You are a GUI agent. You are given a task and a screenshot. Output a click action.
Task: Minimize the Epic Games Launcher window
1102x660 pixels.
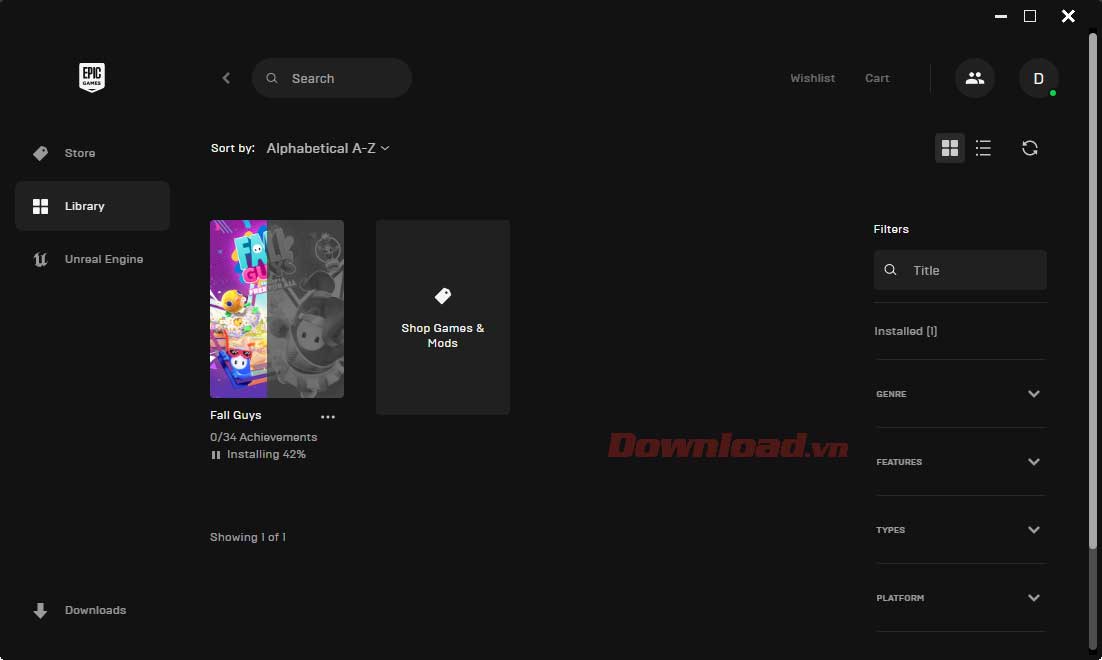[x=1001, y=16]
